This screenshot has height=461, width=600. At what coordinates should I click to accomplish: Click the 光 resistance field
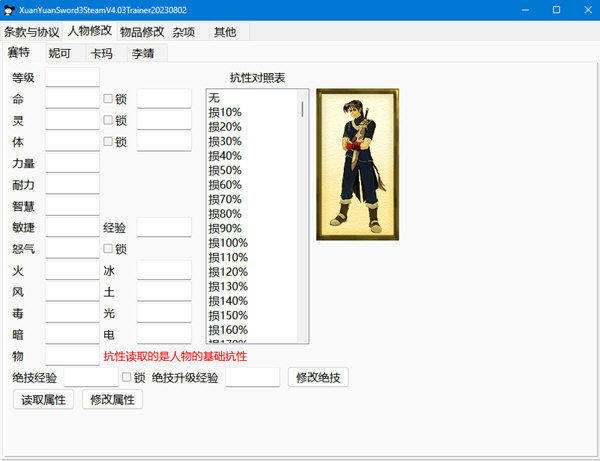pyautogui.click(x=164, y=313)
